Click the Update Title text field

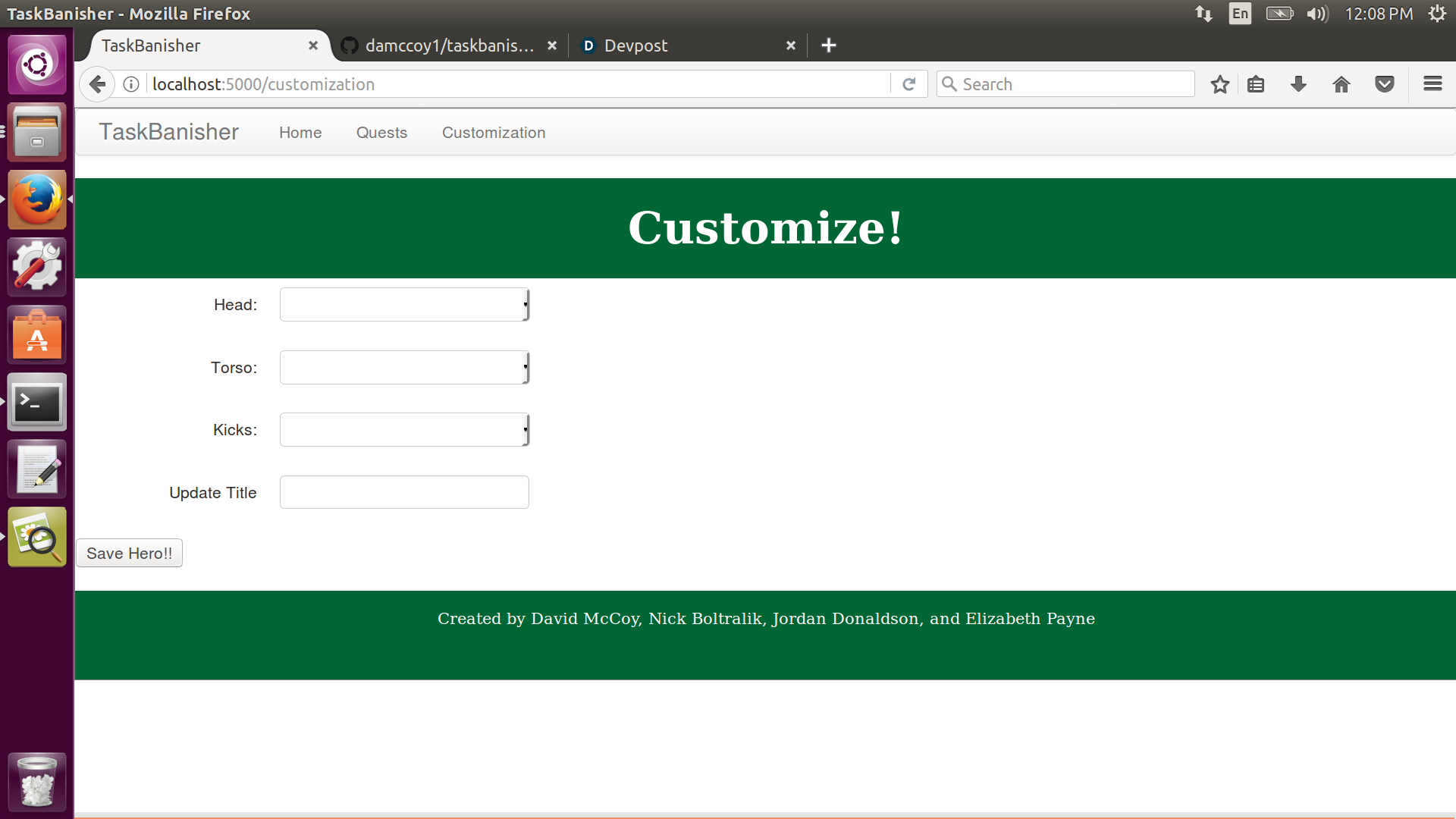[404, 493]
